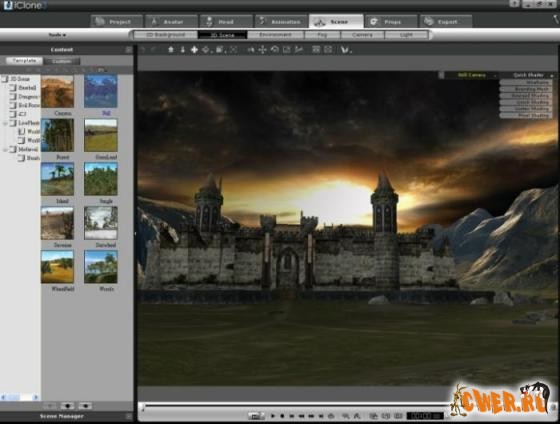Choose the Forest scene thumbnail

tap(58, 135)
